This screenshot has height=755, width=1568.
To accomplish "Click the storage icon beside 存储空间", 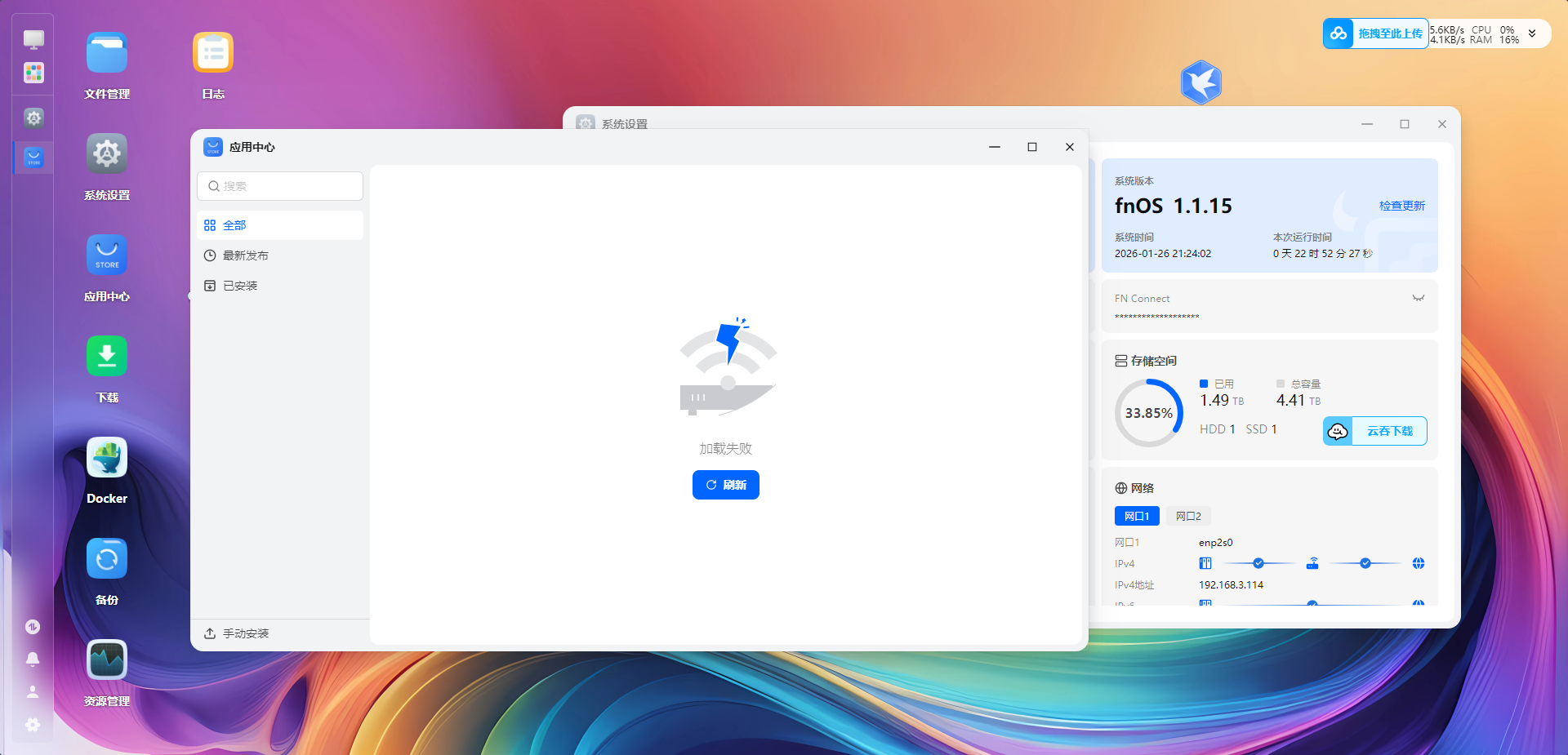I will pyautogui.click(x=1121, y=361).
